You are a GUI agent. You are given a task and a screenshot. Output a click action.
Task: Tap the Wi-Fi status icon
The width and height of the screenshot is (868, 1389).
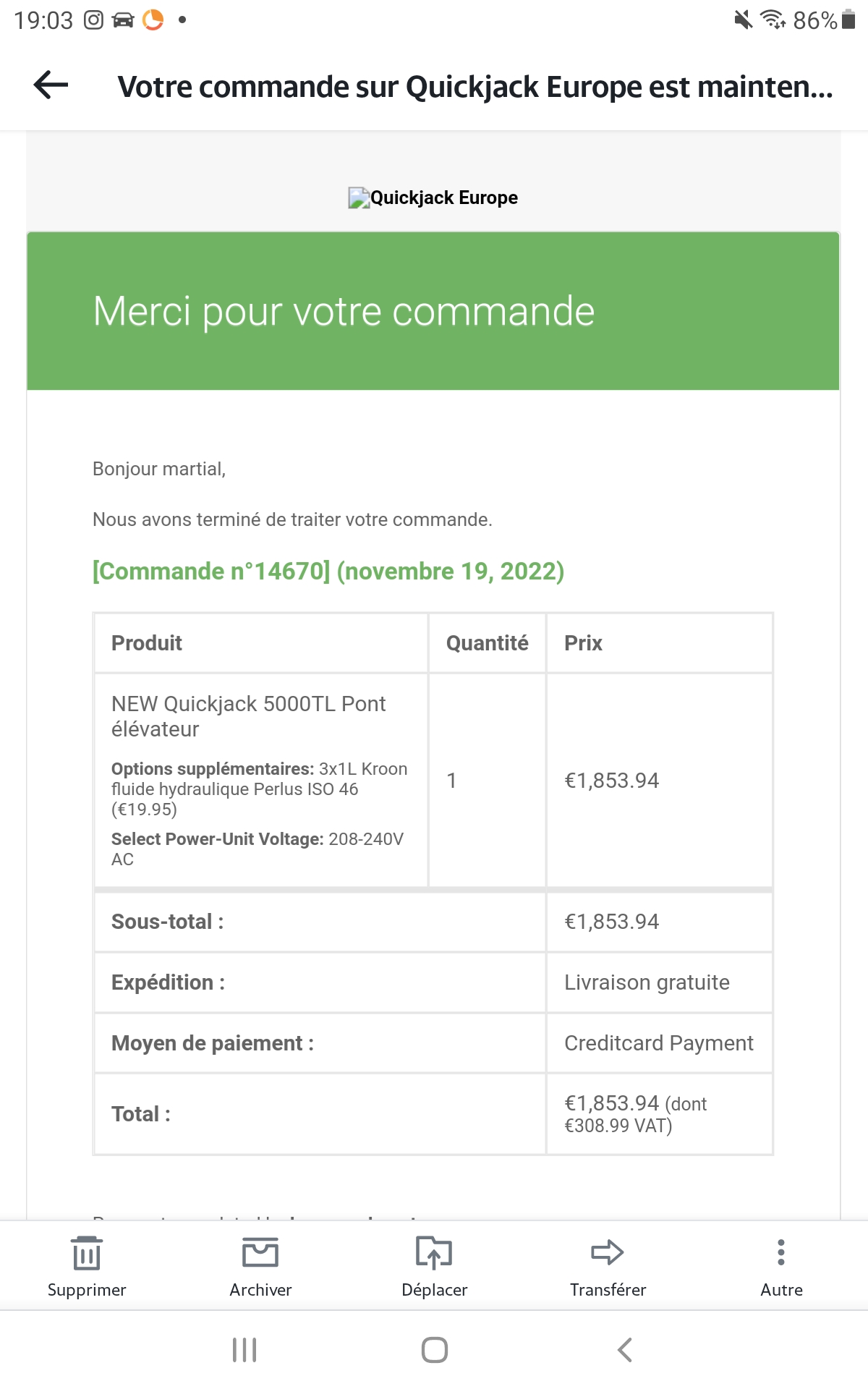[x=773, y=20]
